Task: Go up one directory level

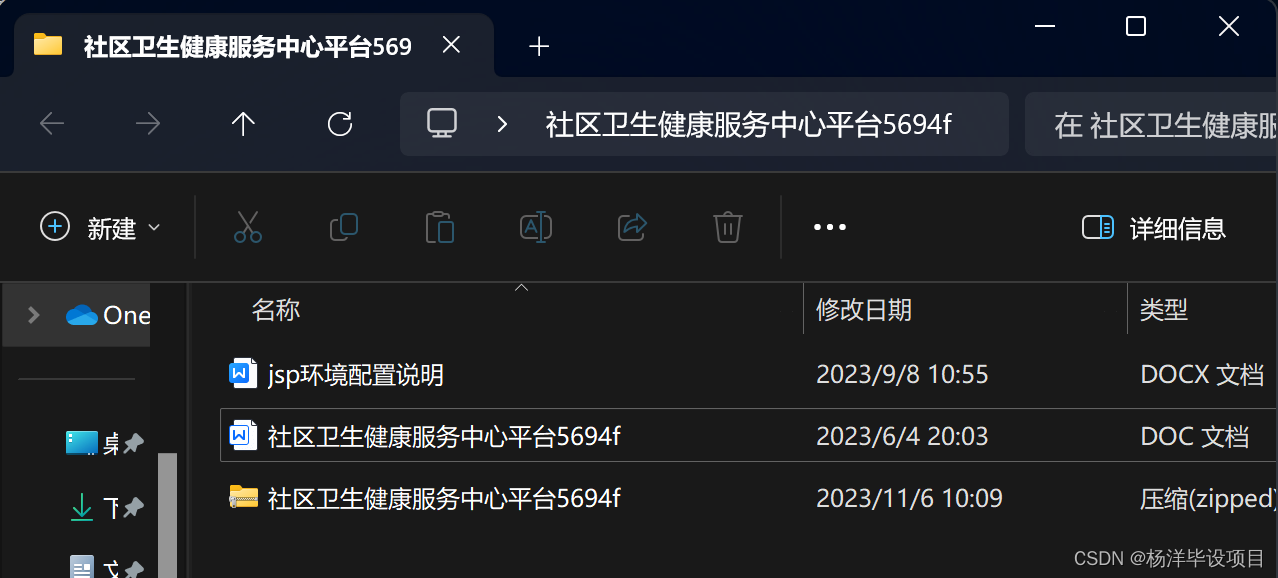Action: [x=243, y=124]
